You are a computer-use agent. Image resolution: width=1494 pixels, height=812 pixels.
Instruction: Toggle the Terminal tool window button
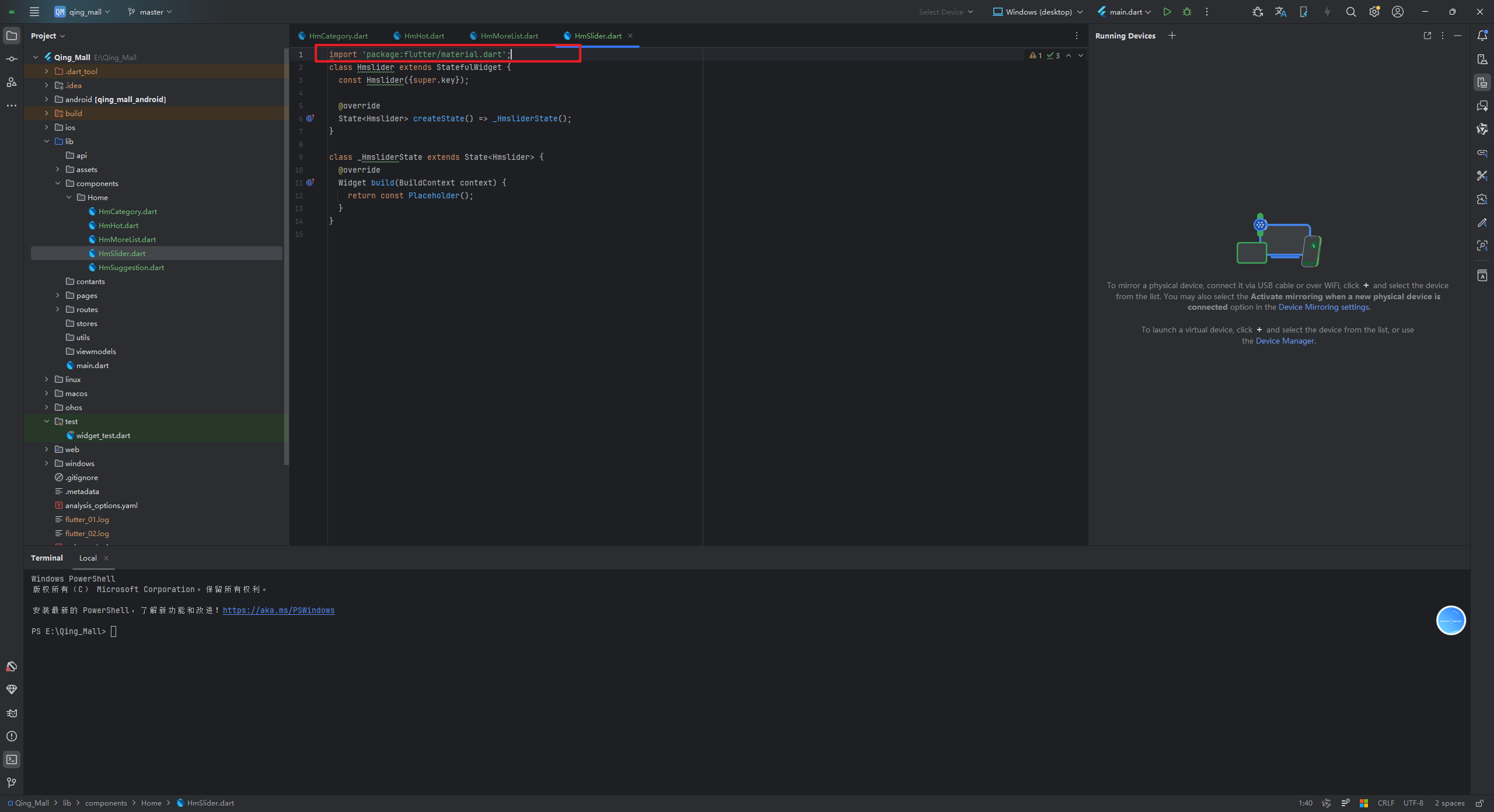(x=11, y=759)
